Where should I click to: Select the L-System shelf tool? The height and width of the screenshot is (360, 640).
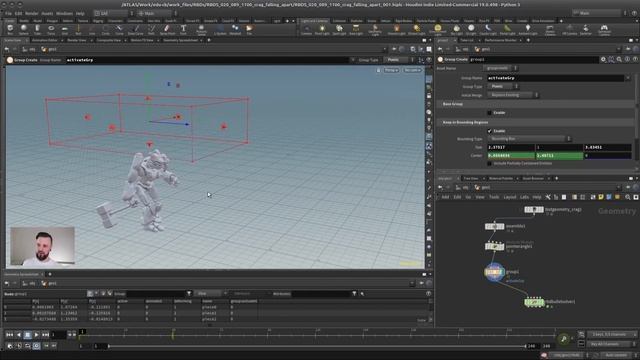coord(220,29)
